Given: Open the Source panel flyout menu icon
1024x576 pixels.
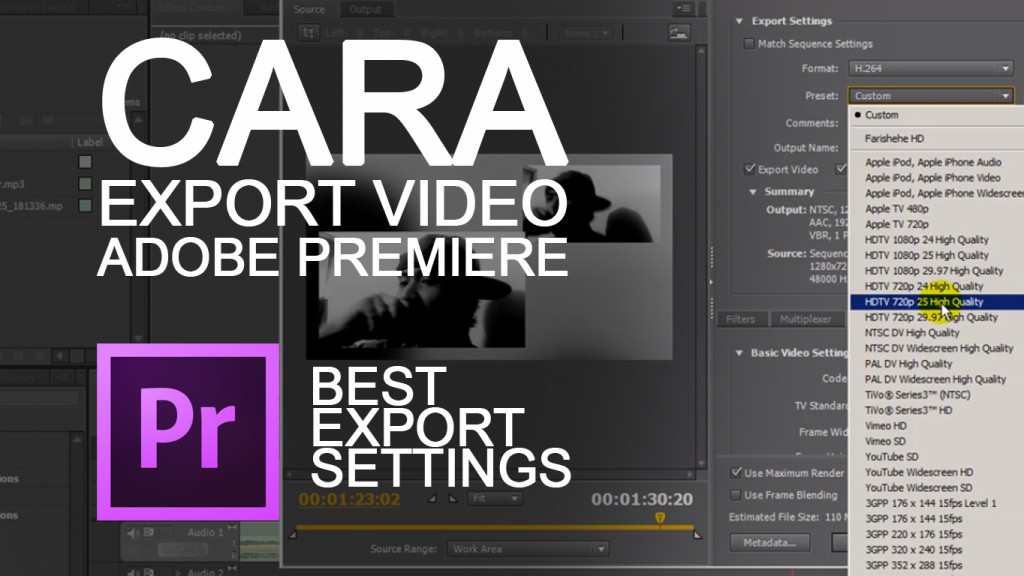Looking at the screenshot, I should pyautogui.click(x=684, y=8).
